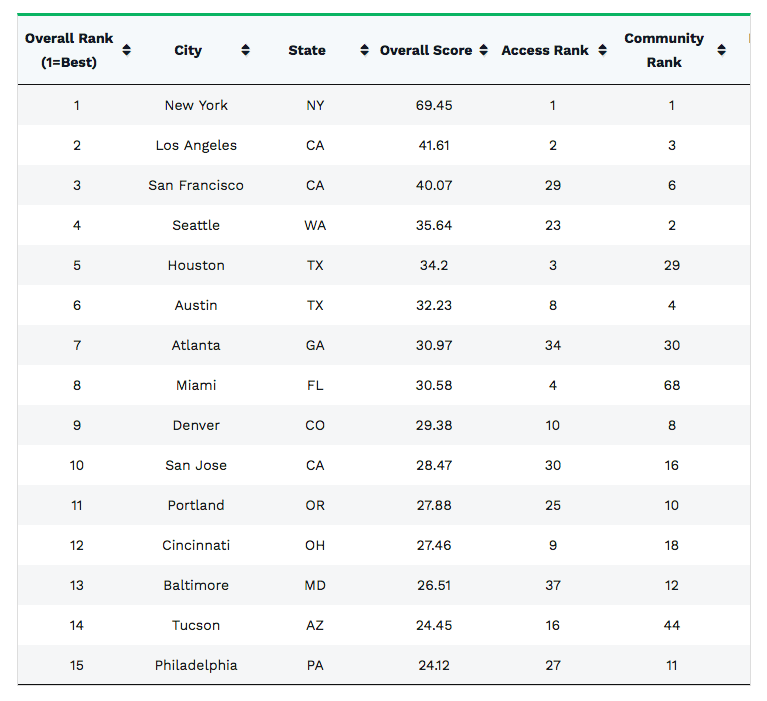Screen dimensions: 767x701
Task: Click the Community Rank header text
Action: click(x=664, y=50)
